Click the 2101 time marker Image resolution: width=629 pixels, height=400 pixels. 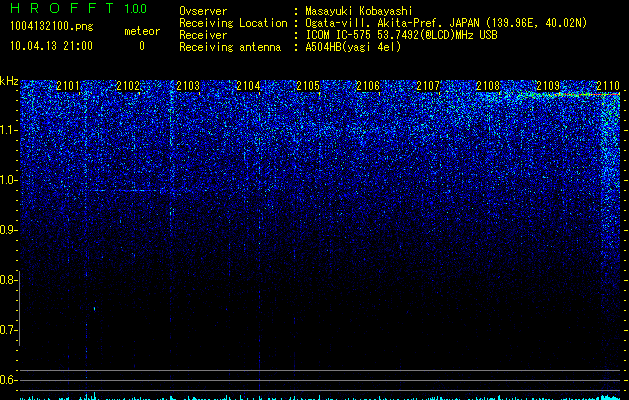68,86
